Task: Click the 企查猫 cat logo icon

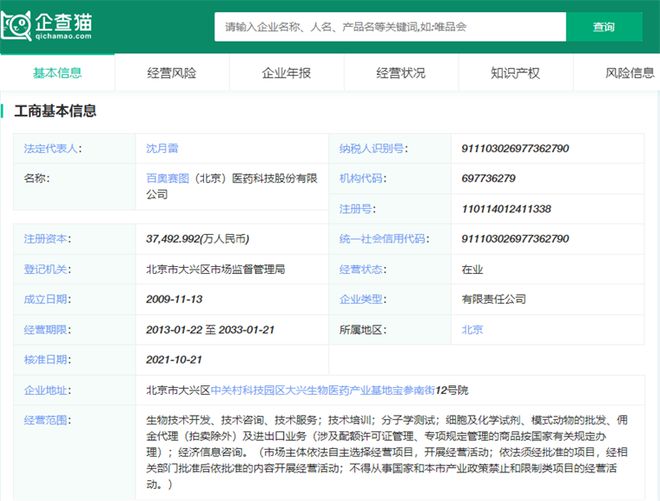Action: 16,26
